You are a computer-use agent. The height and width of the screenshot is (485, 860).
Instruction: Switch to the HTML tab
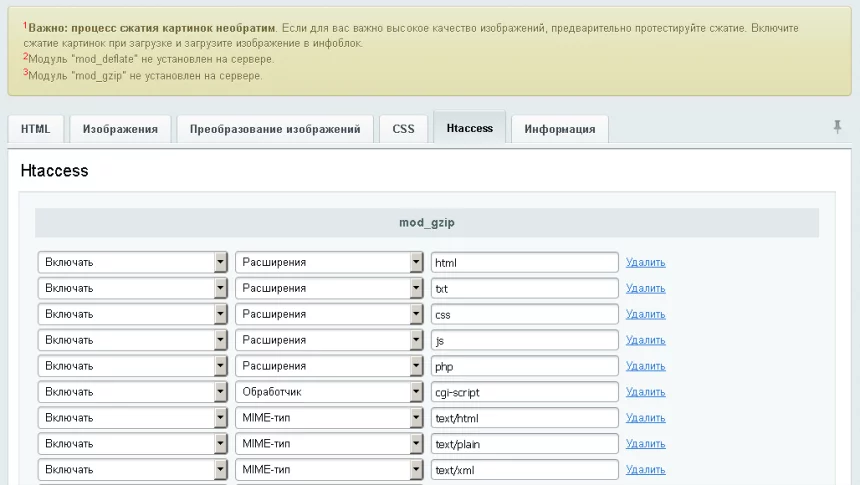(36, 129)
